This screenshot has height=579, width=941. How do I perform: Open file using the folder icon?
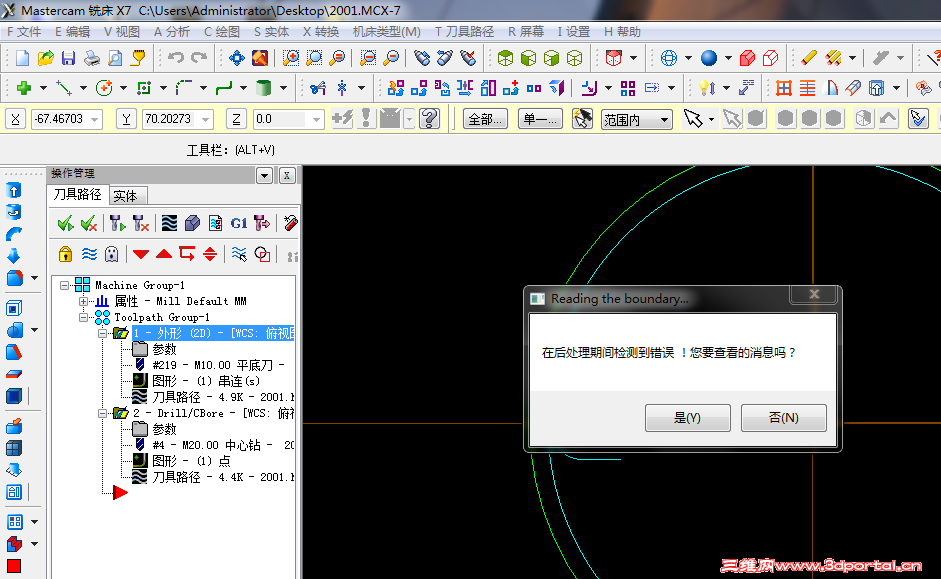click(46, 58)
